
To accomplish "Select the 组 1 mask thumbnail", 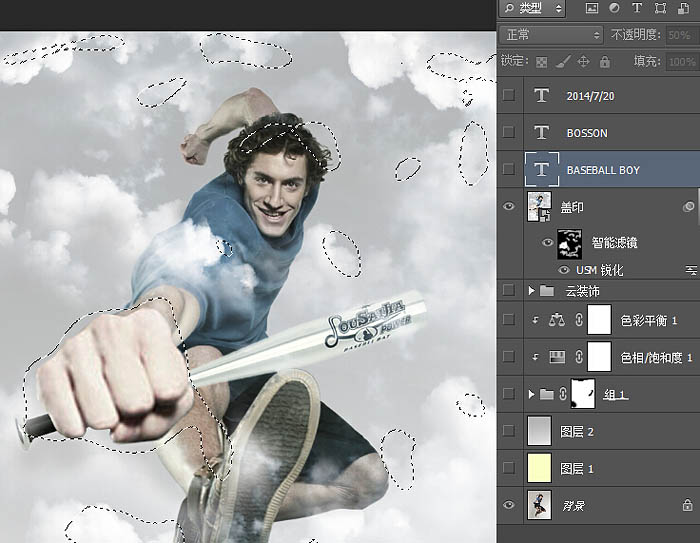I will point(583,393).
